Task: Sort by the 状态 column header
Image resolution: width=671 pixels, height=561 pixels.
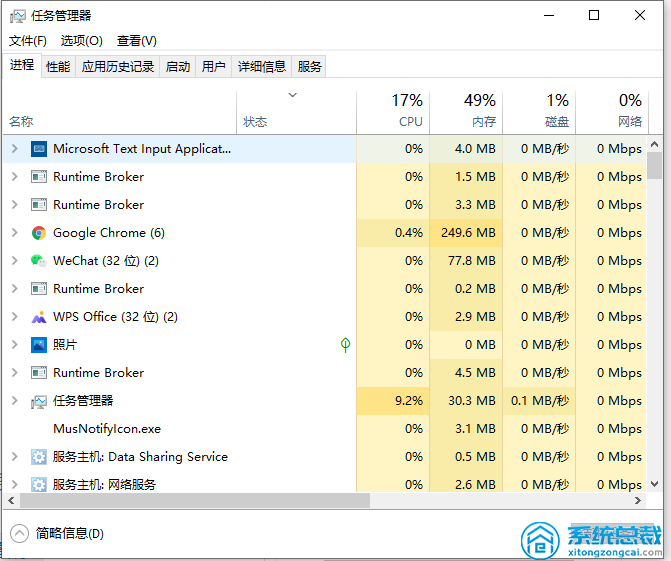Action: point(296,113)
